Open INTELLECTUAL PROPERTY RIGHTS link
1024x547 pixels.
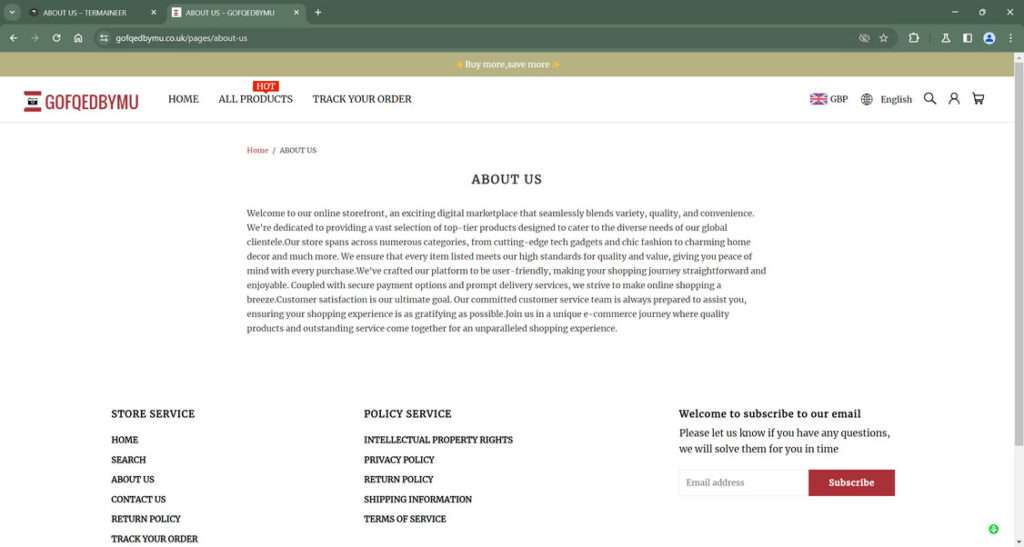point(438,440)
